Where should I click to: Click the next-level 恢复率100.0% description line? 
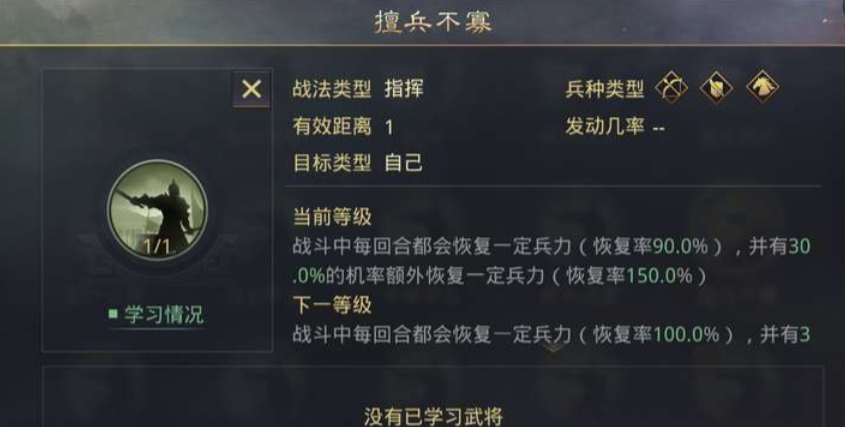point(550,334)
